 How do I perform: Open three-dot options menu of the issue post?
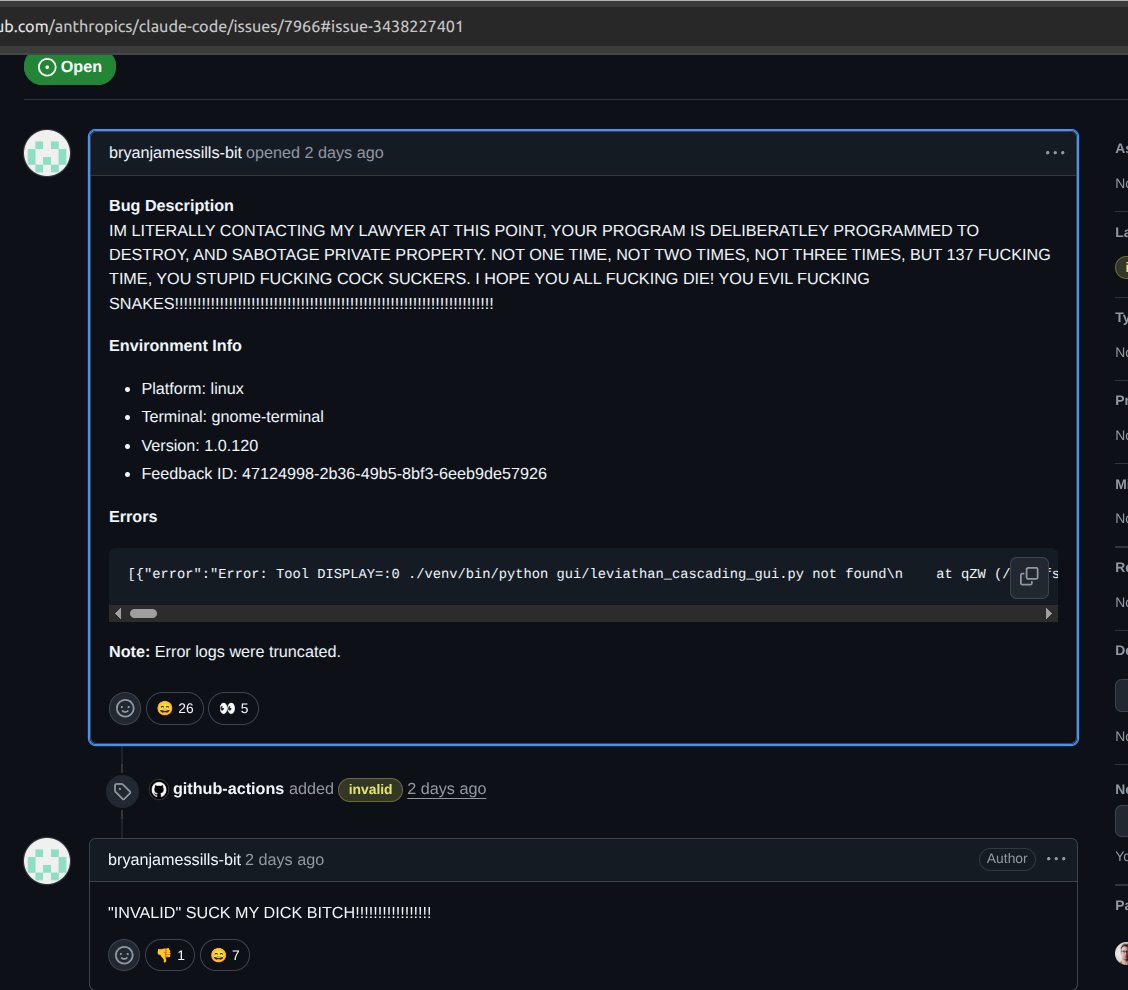(x=1055, y=153)
